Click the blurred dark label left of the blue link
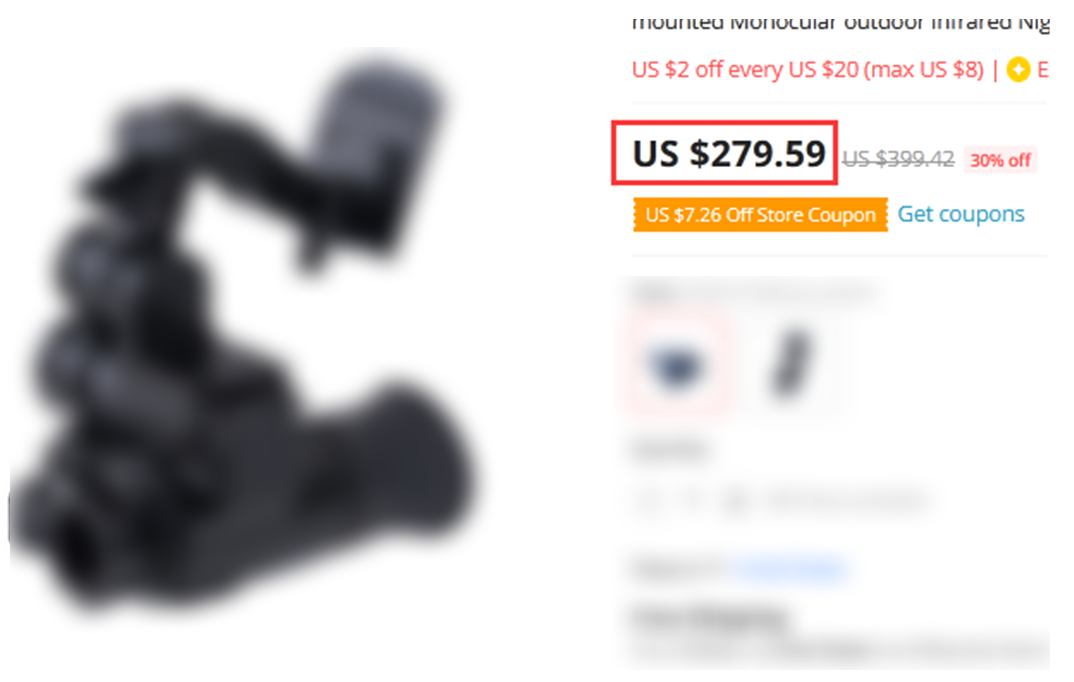The image size is (1074, 682). click(675, 568)
